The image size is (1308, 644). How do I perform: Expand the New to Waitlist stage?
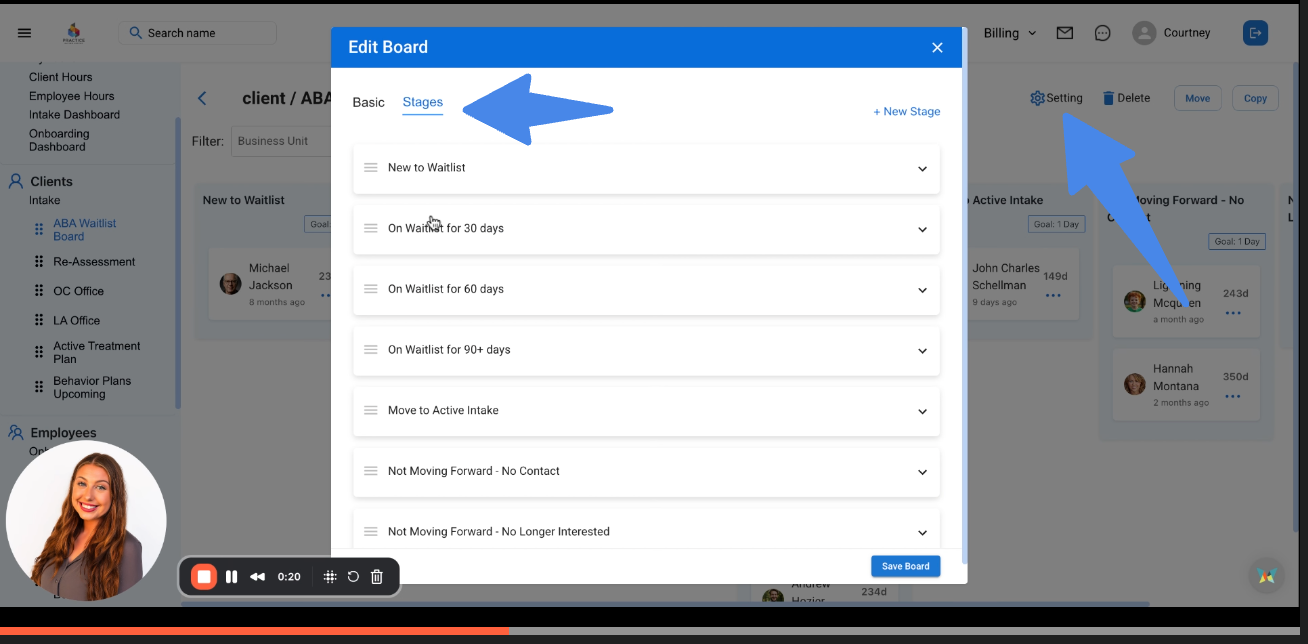point(922,169)
